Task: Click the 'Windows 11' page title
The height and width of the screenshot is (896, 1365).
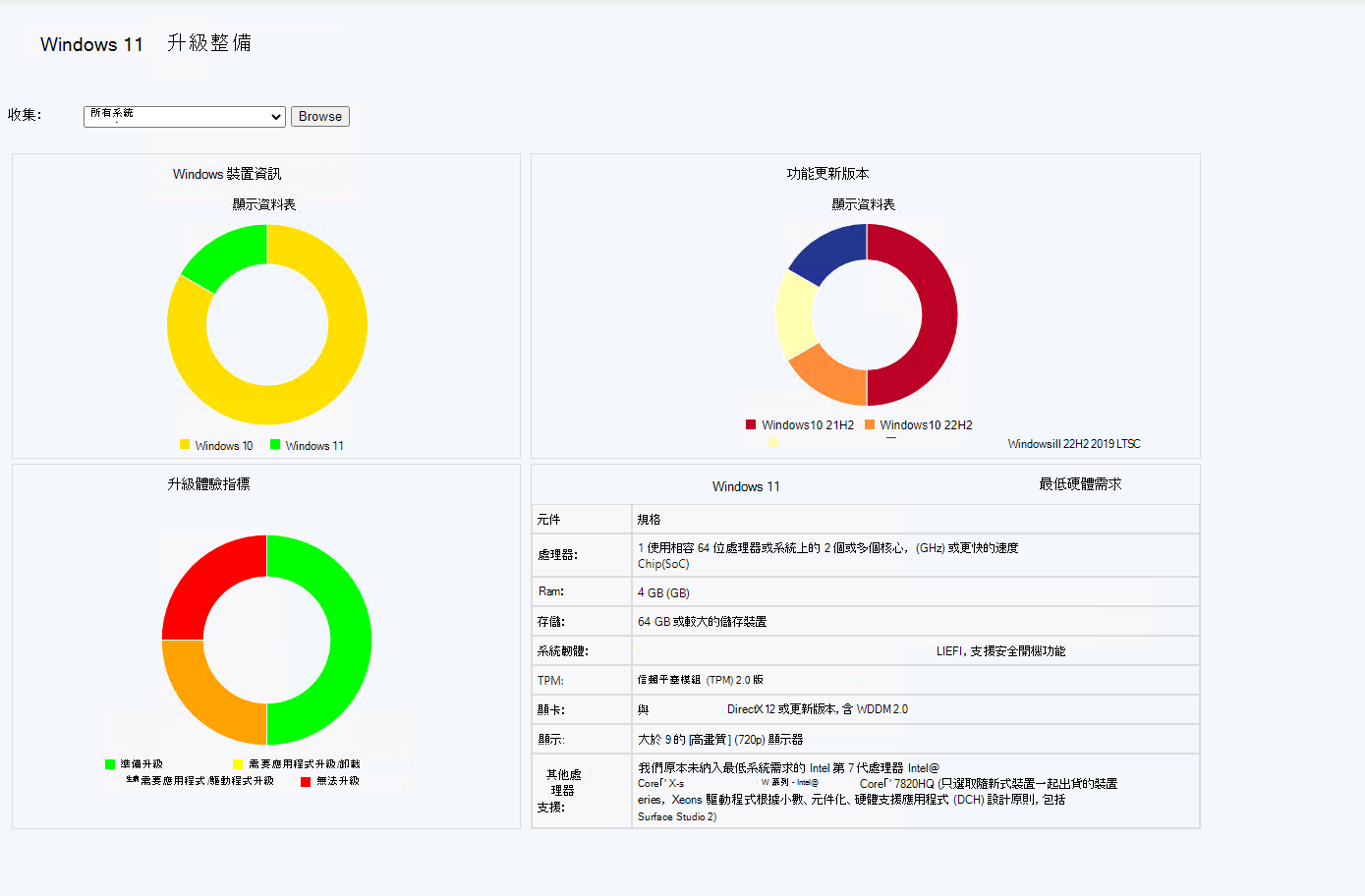Action: tap(91, 44)
